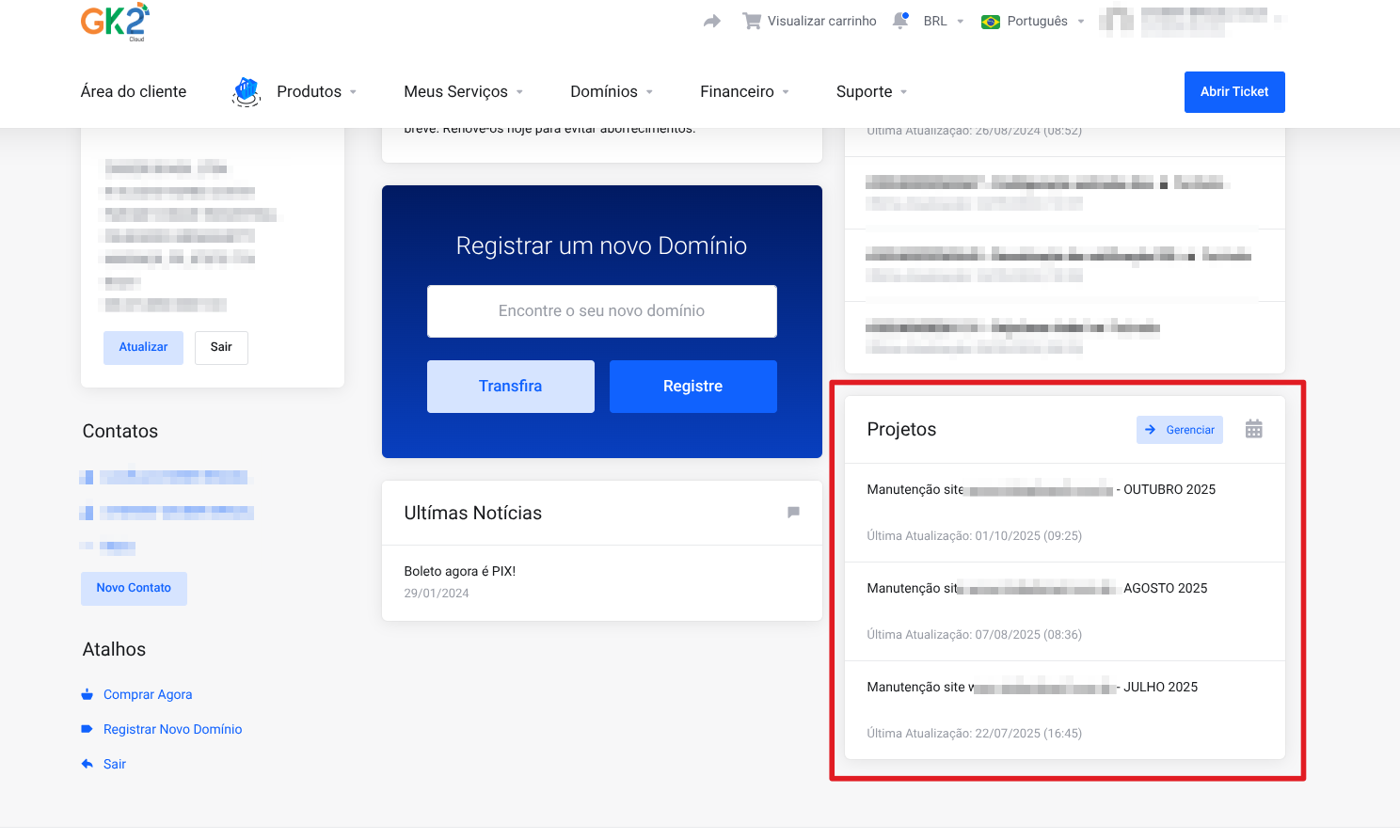
Task: Expand the Suporte menu
Action: [871, 91]
